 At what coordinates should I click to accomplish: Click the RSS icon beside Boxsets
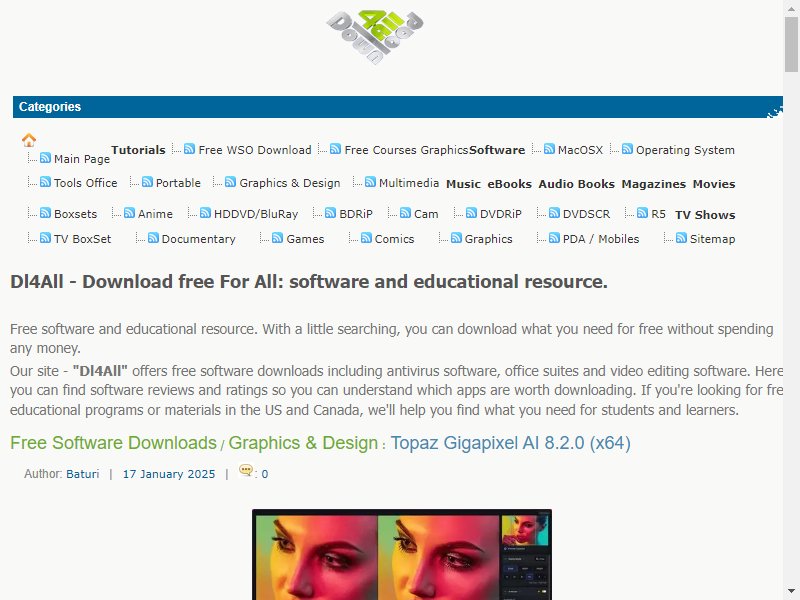(45, 213)
